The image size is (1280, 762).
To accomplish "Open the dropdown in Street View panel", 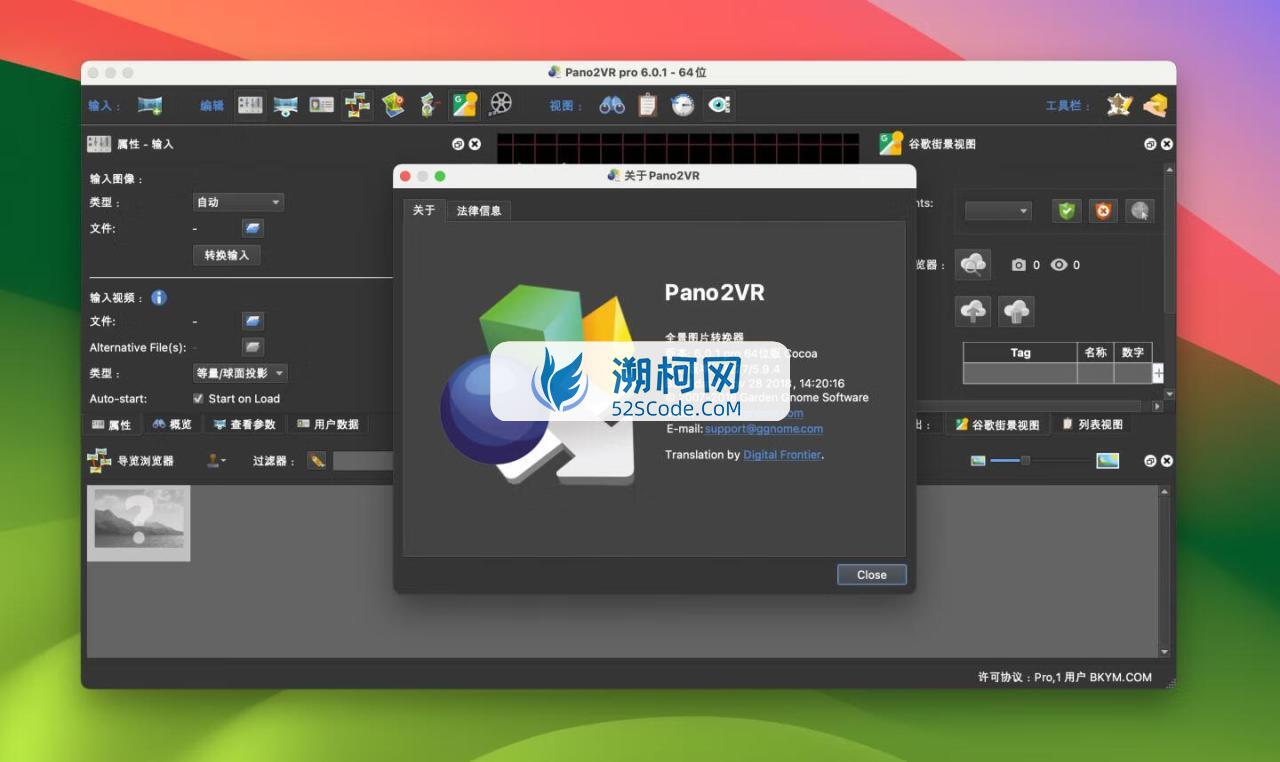I will click(998, 211).
